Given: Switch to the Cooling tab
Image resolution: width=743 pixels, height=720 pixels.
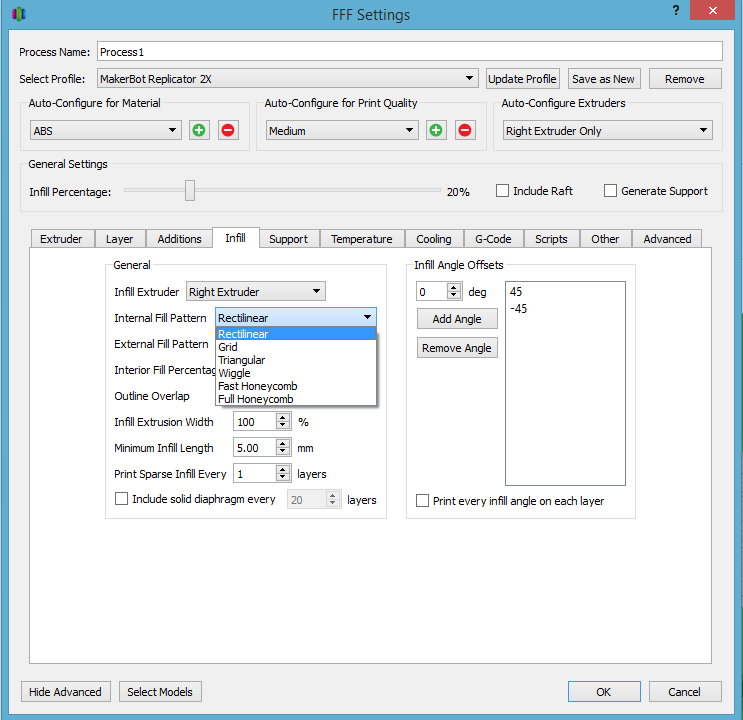Looking at the screenshot, I should (434, 239).
